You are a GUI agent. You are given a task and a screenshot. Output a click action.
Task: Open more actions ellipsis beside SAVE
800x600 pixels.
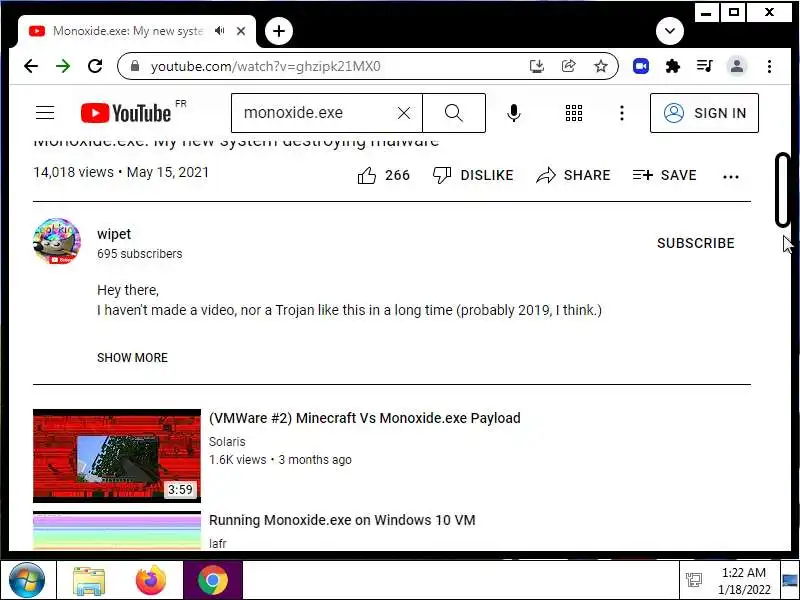(731, 177)
